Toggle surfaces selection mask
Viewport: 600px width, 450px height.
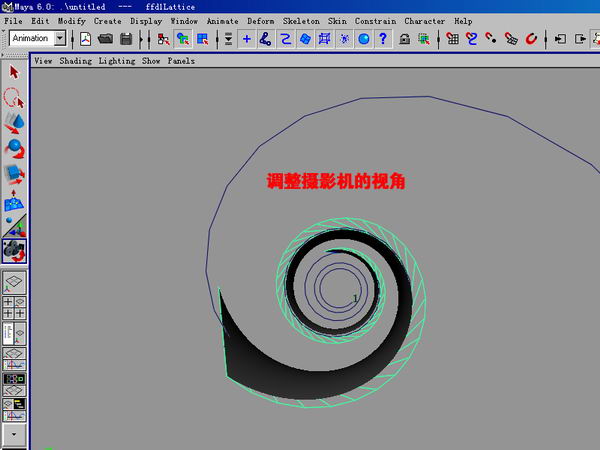click(x=305, y=39)
